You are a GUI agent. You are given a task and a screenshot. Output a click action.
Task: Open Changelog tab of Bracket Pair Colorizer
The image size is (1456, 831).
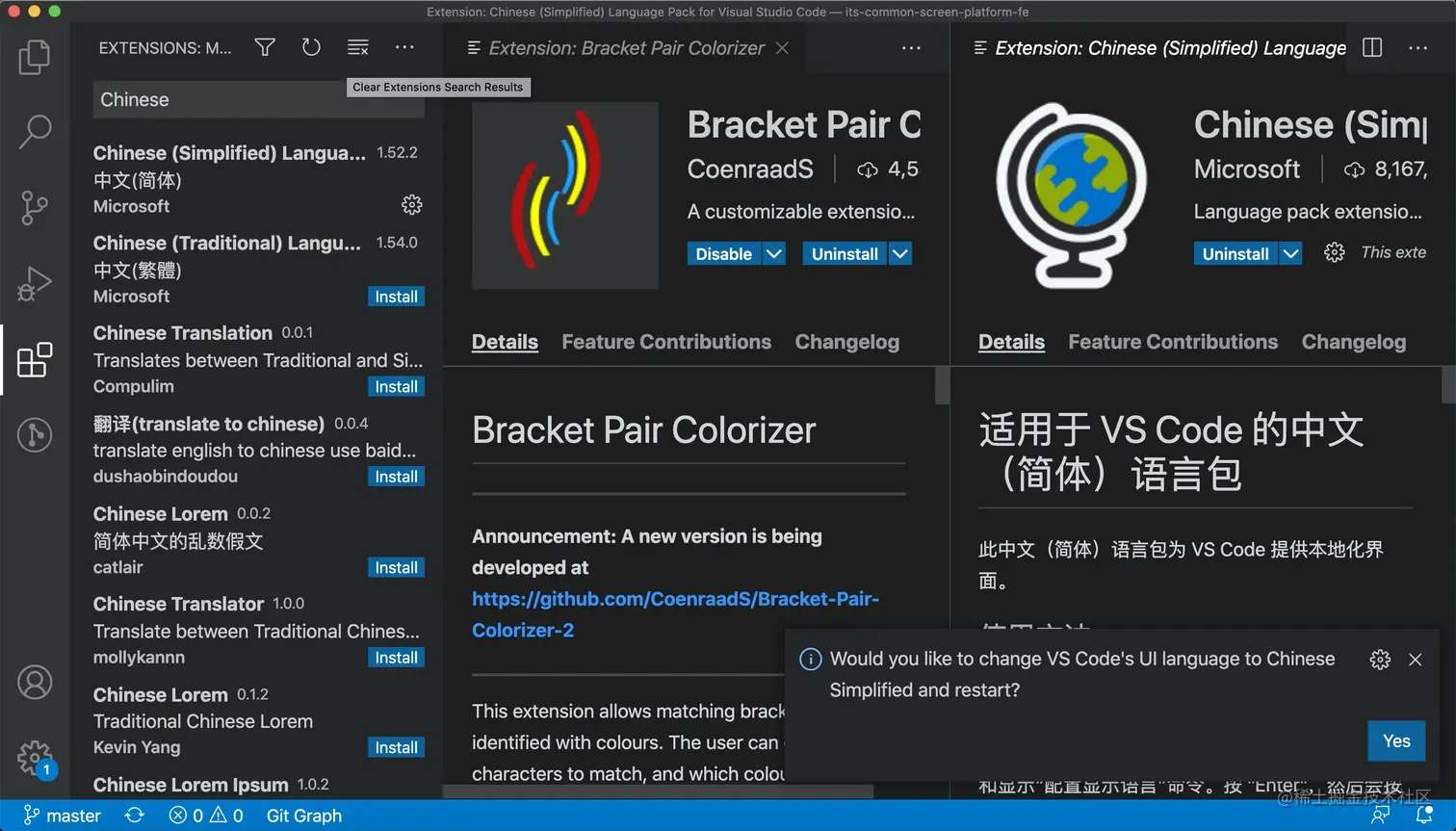pos(847,342)
